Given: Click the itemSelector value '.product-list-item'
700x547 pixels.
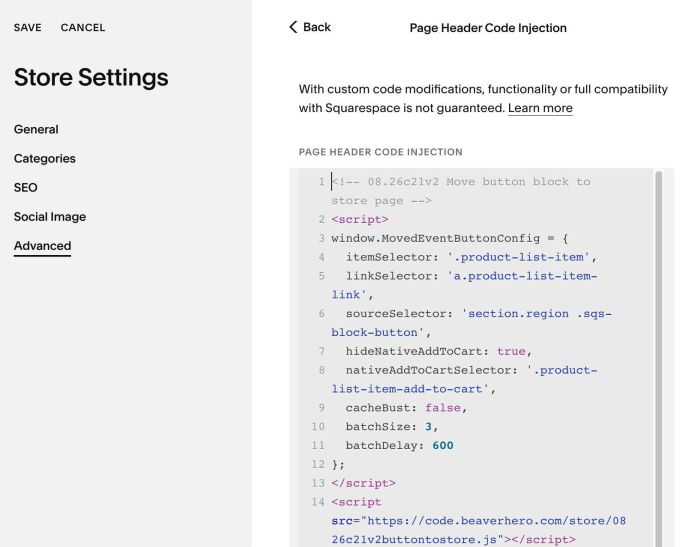Looking at the screenshot, I should click(x=519, y=257).
